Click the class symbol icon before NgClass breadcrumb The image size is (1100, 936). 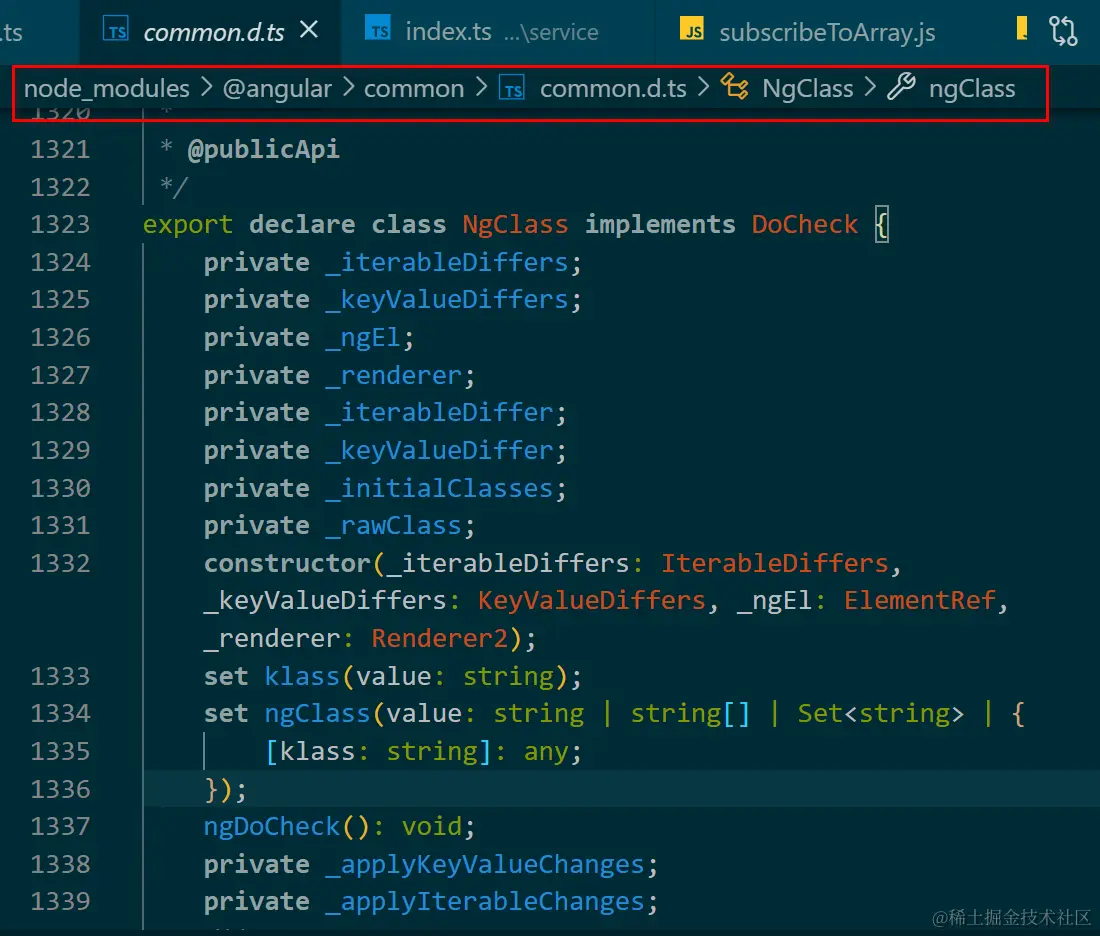pyautogui.click(x=735, y=87)
